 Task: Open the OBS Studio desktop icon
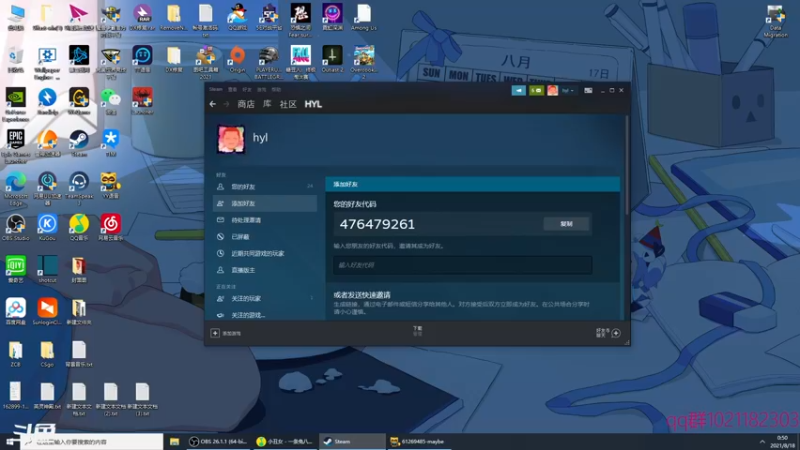pyautogui.click(x=15, y=228)
